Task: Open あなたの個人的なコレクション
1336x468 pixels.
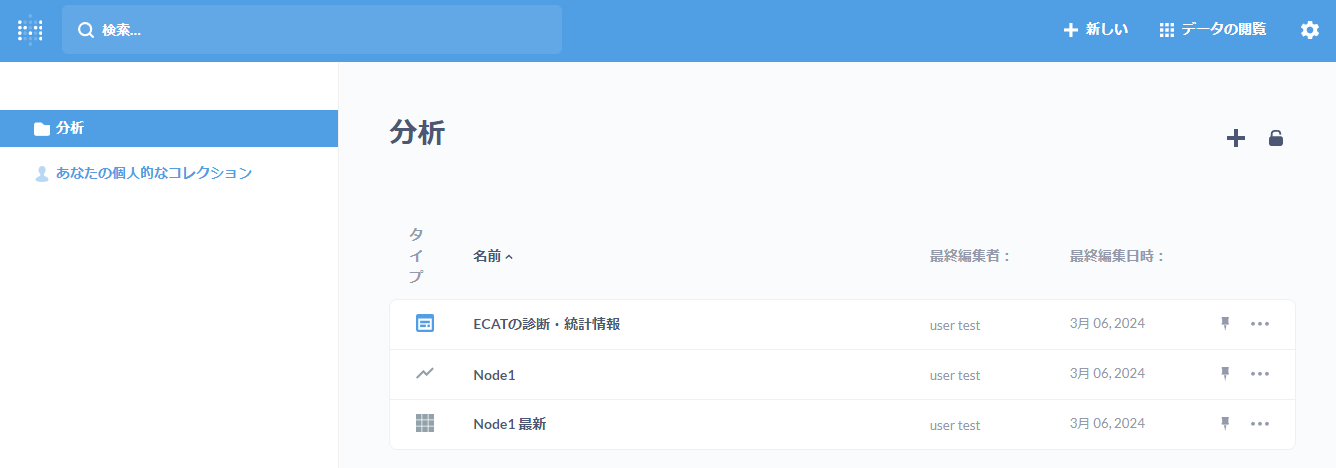Action: pos(153,173)
